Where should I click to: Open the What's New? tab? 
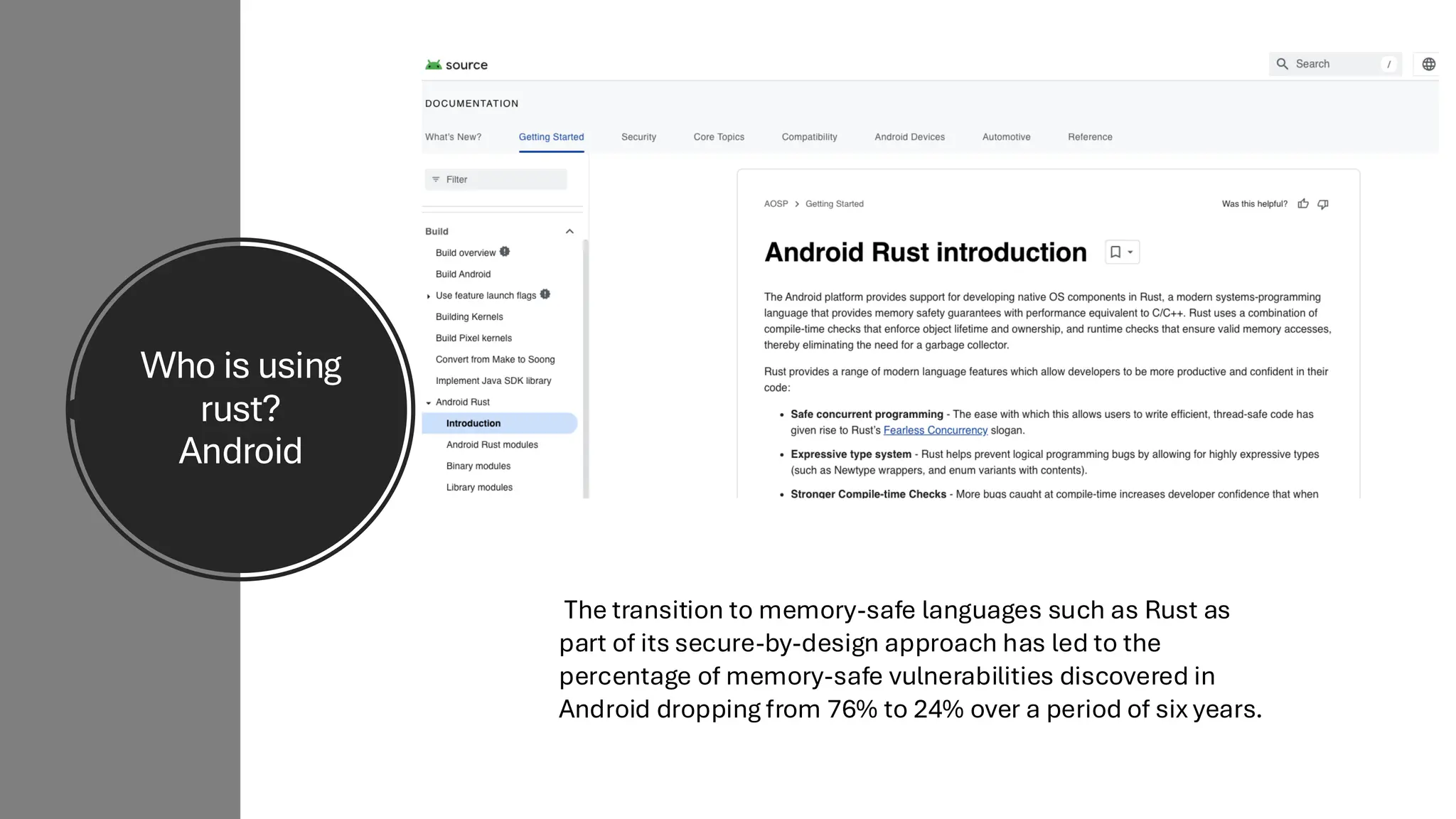click(453, 136)
